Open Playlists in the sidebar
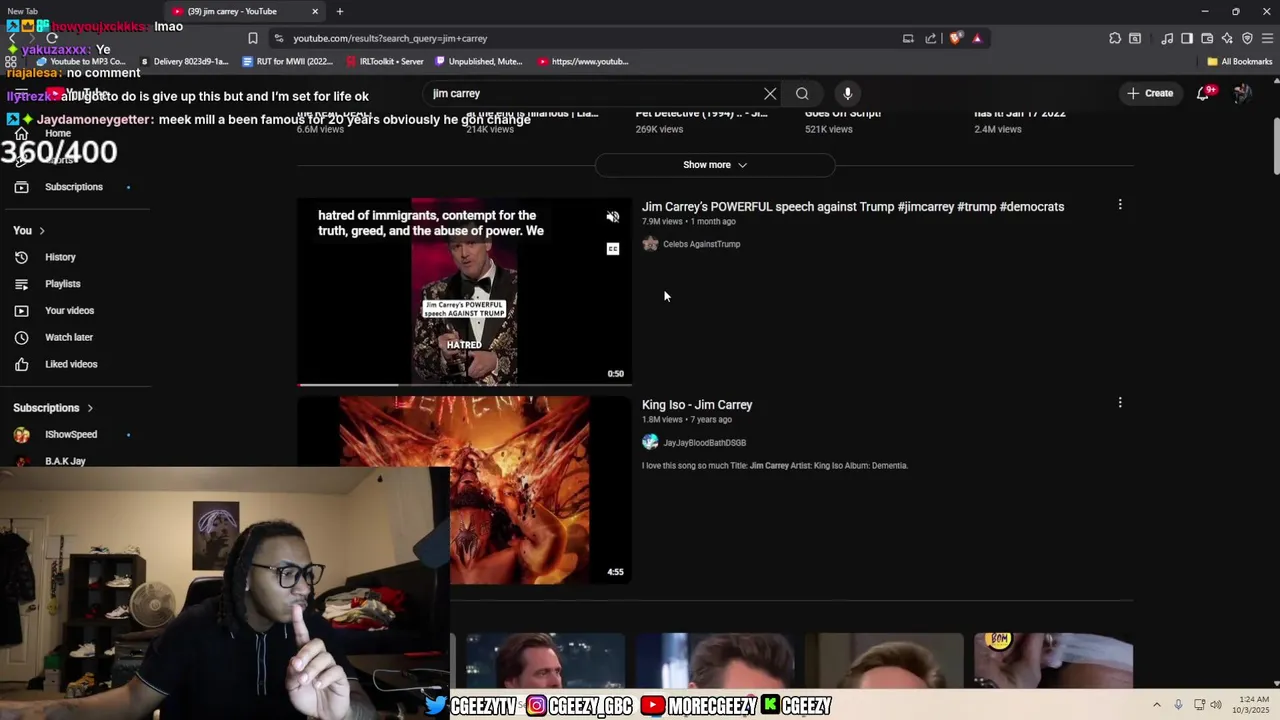 [x=62, y=284]
